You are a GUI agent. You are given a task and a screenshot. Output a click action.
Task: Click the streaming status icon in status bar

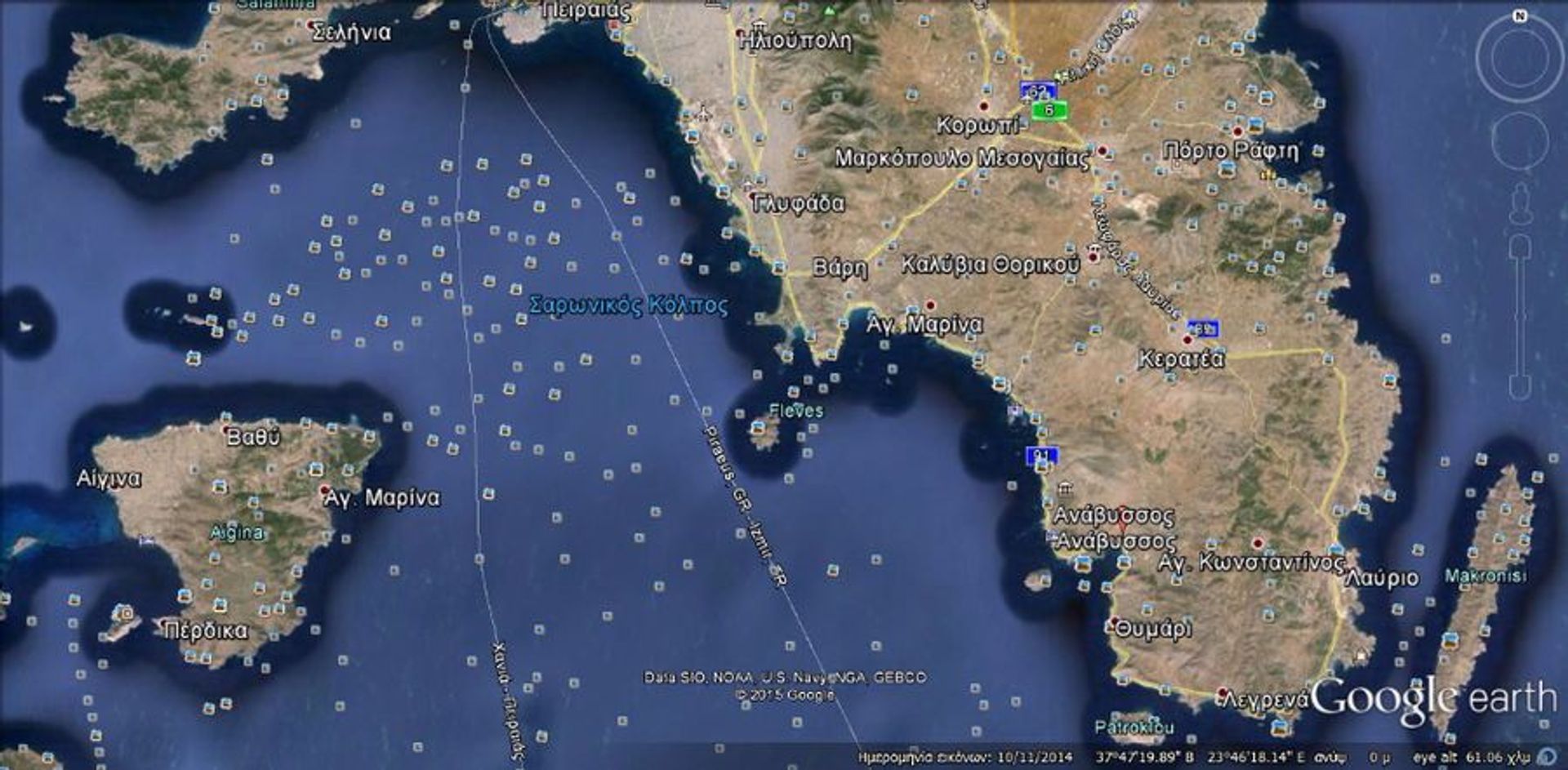coord(1547,756)
